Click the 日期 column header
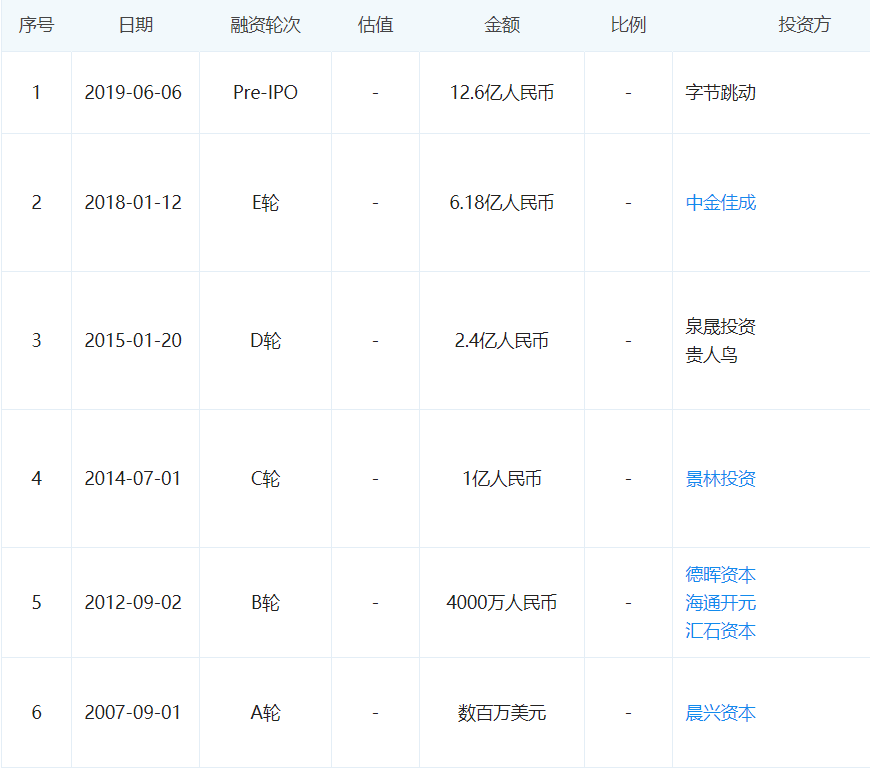 pos(135,25)
